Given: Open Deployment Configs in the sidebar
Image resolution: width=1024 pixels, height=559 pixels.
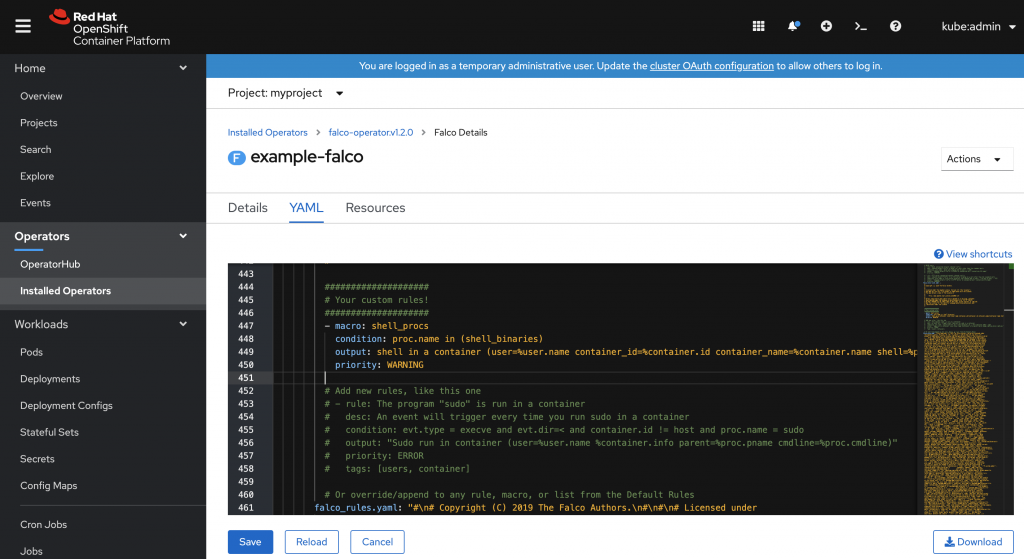Looking at the screenshot, I should 66,406.
